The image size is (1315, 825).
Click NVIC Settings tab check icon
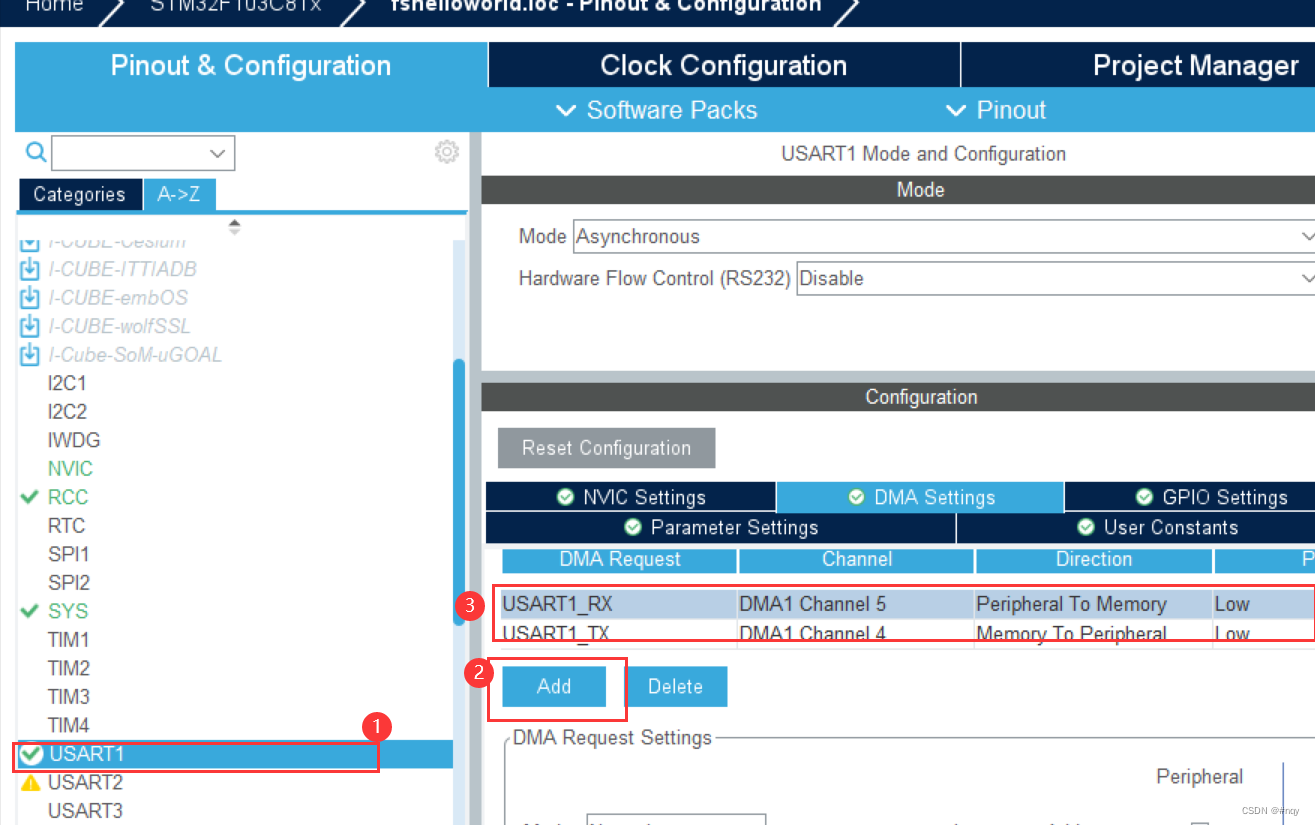pyautogui.click(x=566, y=497)
